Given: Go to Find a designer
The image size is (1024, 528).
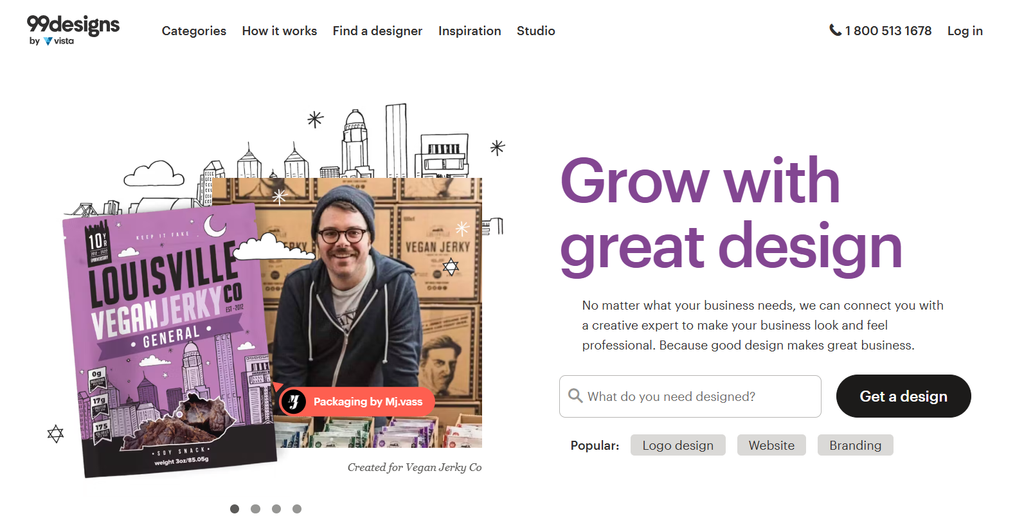Looking at the screenshot, I should click(x=377, y=31).
